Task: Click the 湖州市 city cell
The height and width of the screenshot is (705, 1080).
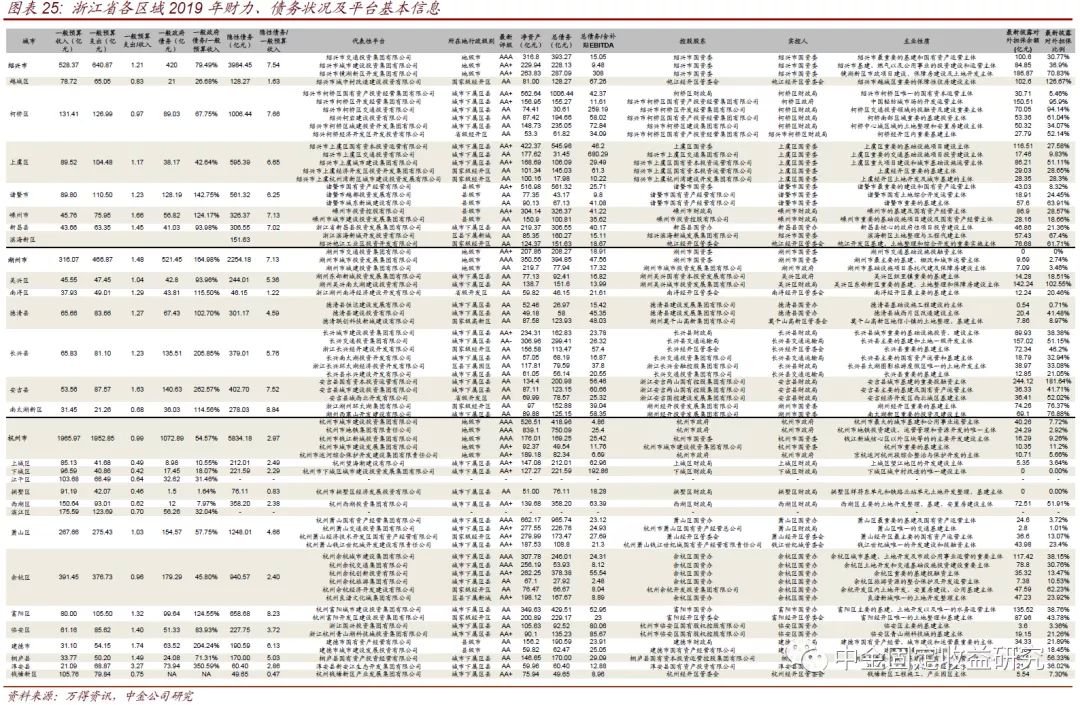Action: 18,260
